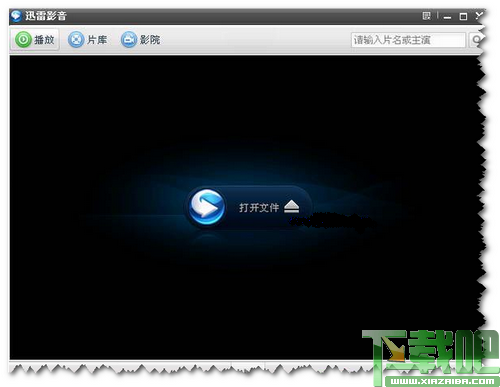Viewport: 500px width, 387px height.
Task: Open the main menu icon beside minimize
Action: (426, 16)
